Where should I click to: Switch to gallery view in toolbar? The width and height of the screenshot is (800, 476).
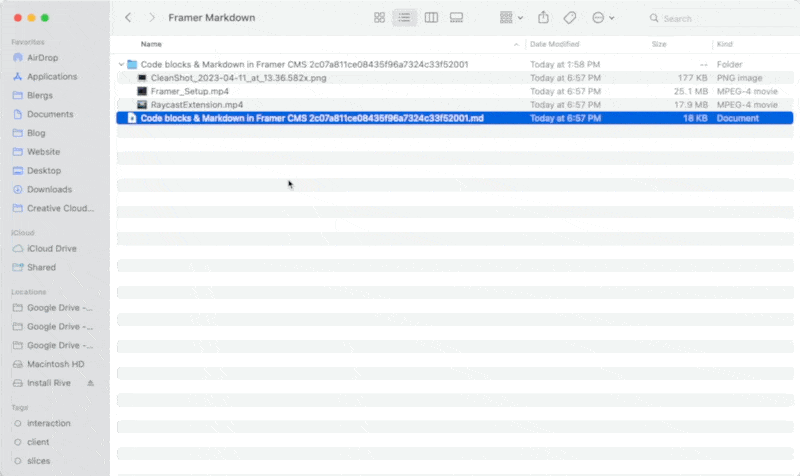coord(457,18)
